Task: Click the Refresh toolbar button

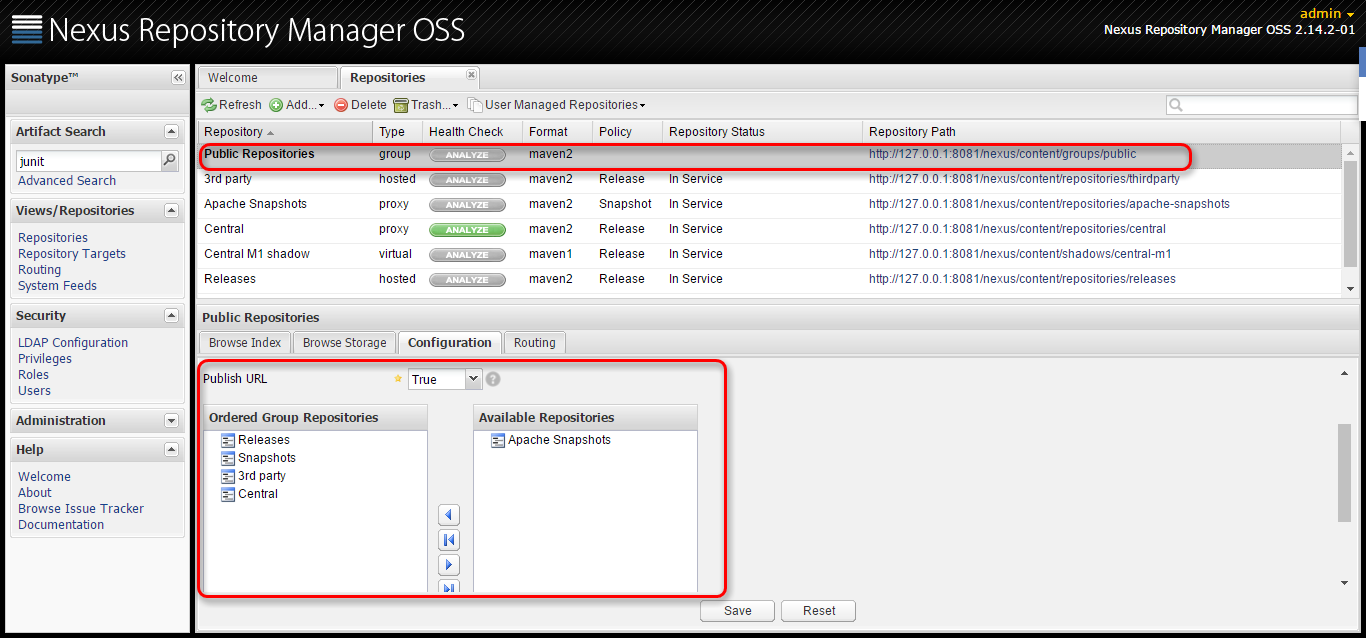Action: pyautogui.click(x=231, y=105)
